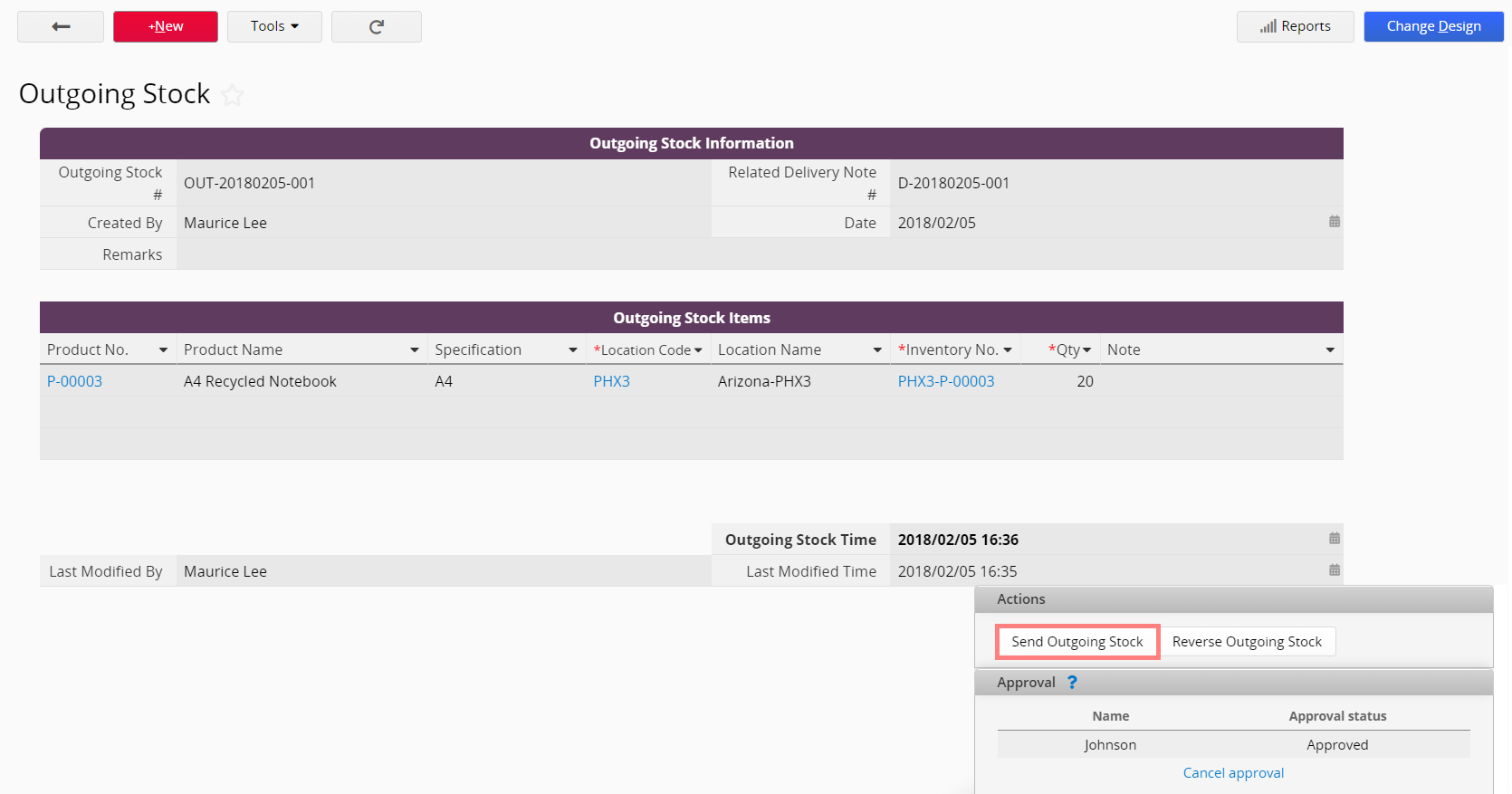The height and width of the screenshot is (794, 1512).
Task: Expand Location Name column dropdown
Action: pyautogui.click(x=877, y=350)
